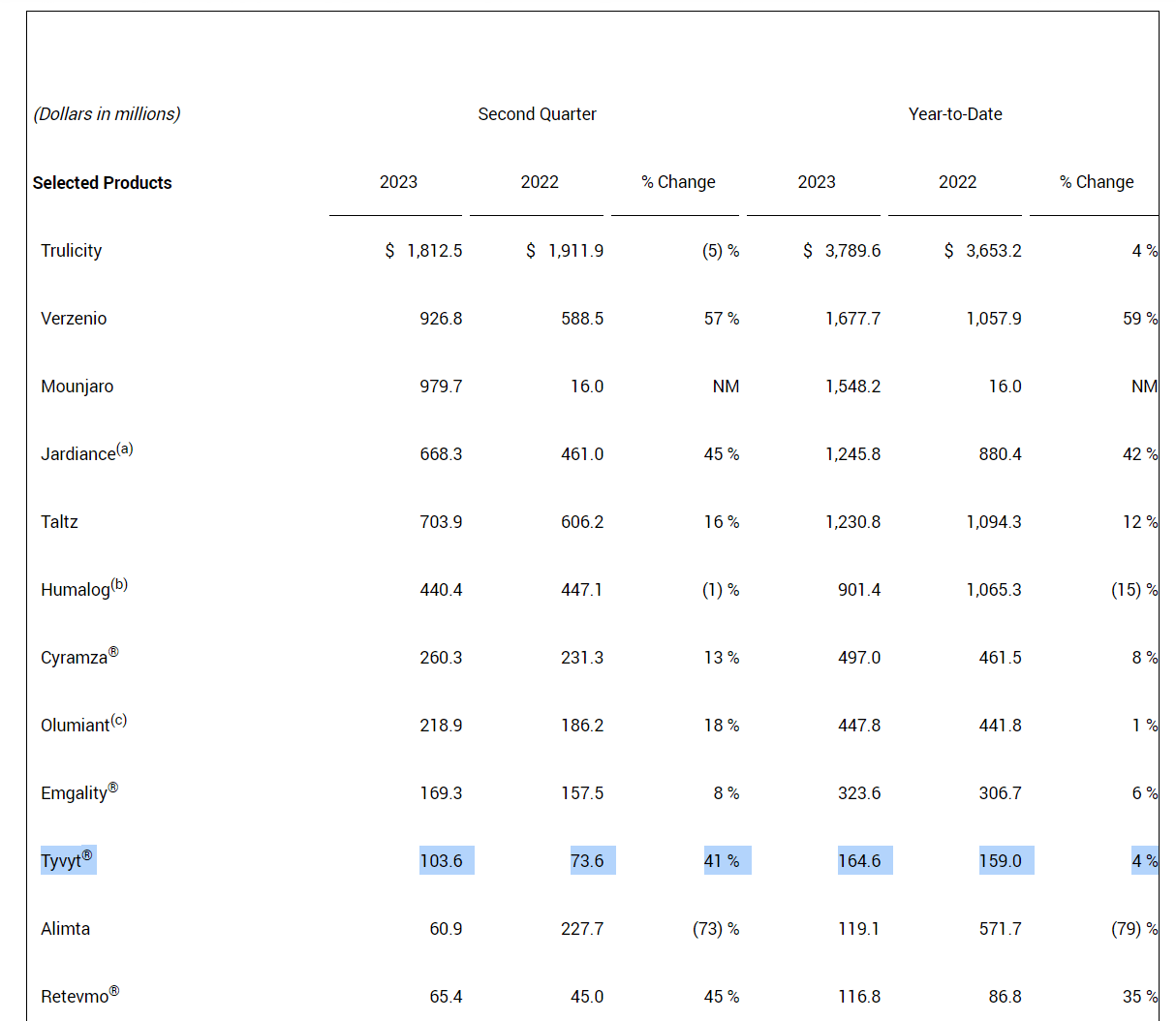Select Cyramza year-to-date 2022 value 461.5
This screenshot has height=1021, width=1176.
click(x=1000, y=658)
